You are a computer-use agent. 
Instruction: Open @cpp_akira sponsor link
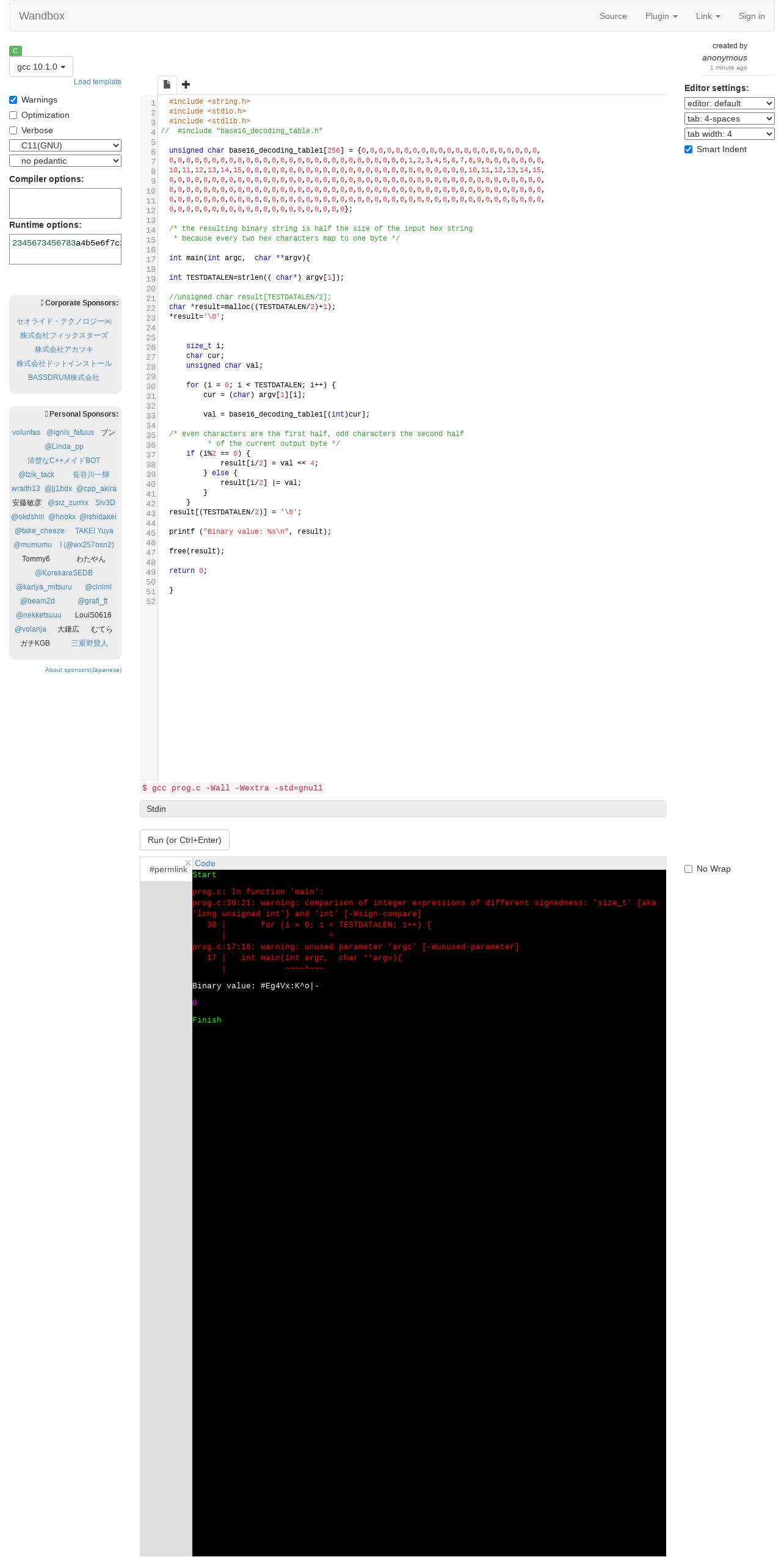(96, 489)
